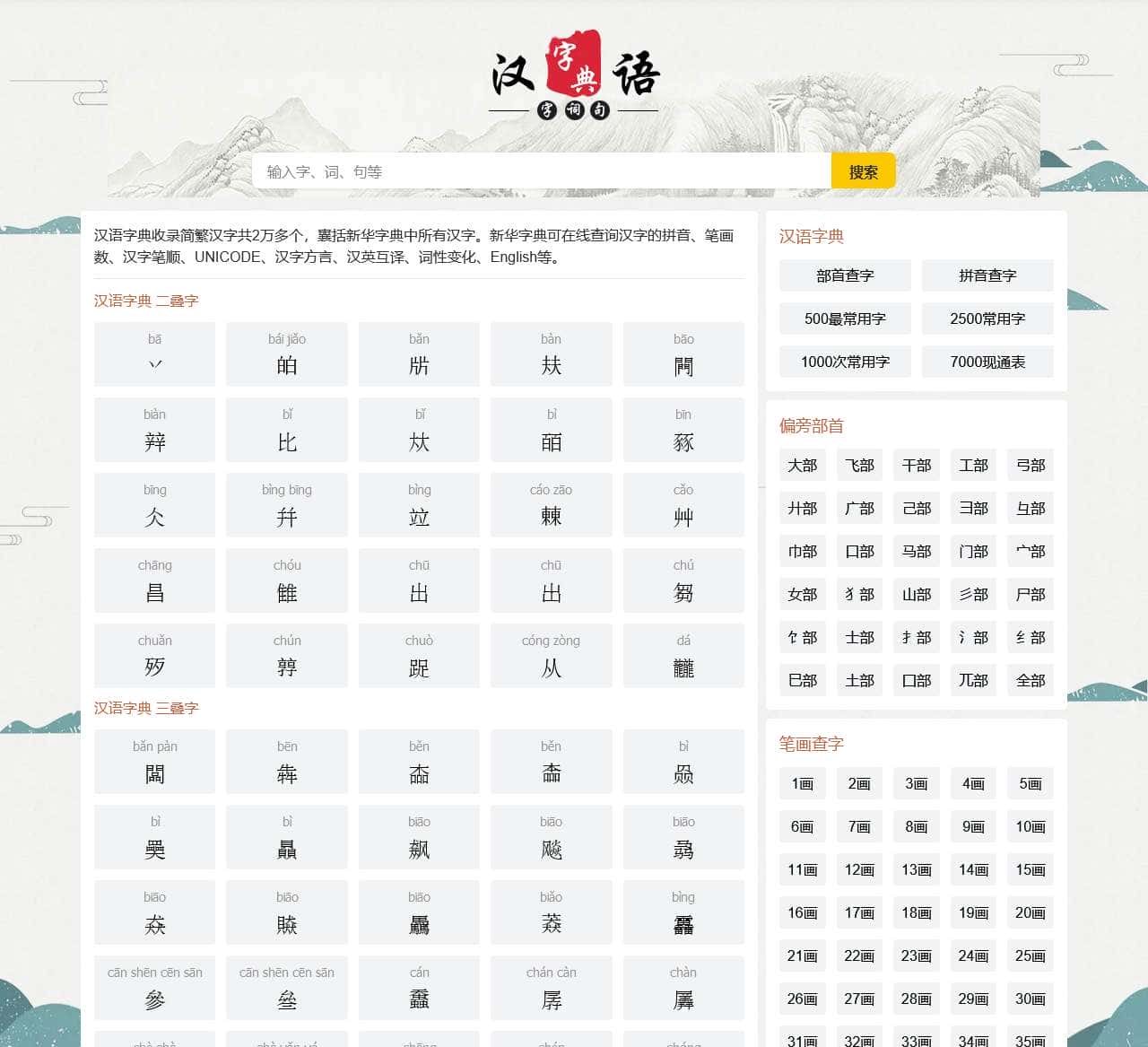View the 500最常用字 list
Screen dimensions: 1148x1047
pyautogui.click(x=844, y=318)
